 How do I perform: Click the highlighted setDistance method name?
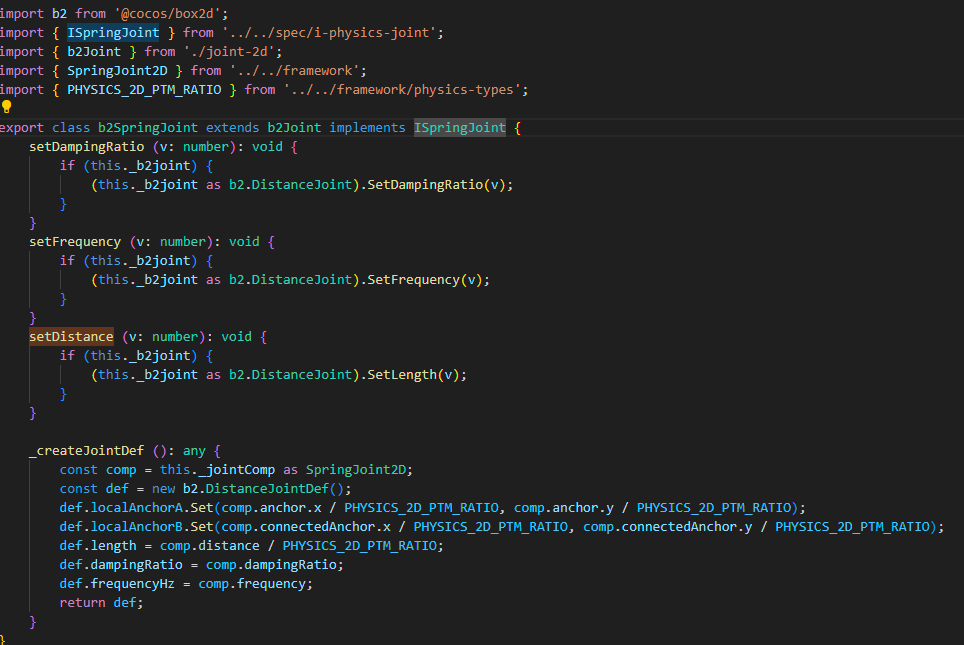71,337
